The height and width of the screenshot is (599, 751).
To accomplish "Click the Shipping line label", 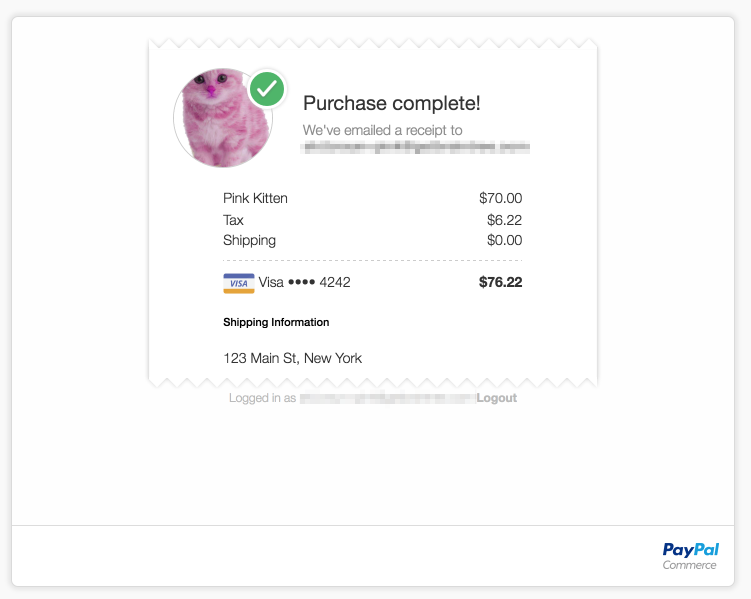I will (x=250, y=240).
